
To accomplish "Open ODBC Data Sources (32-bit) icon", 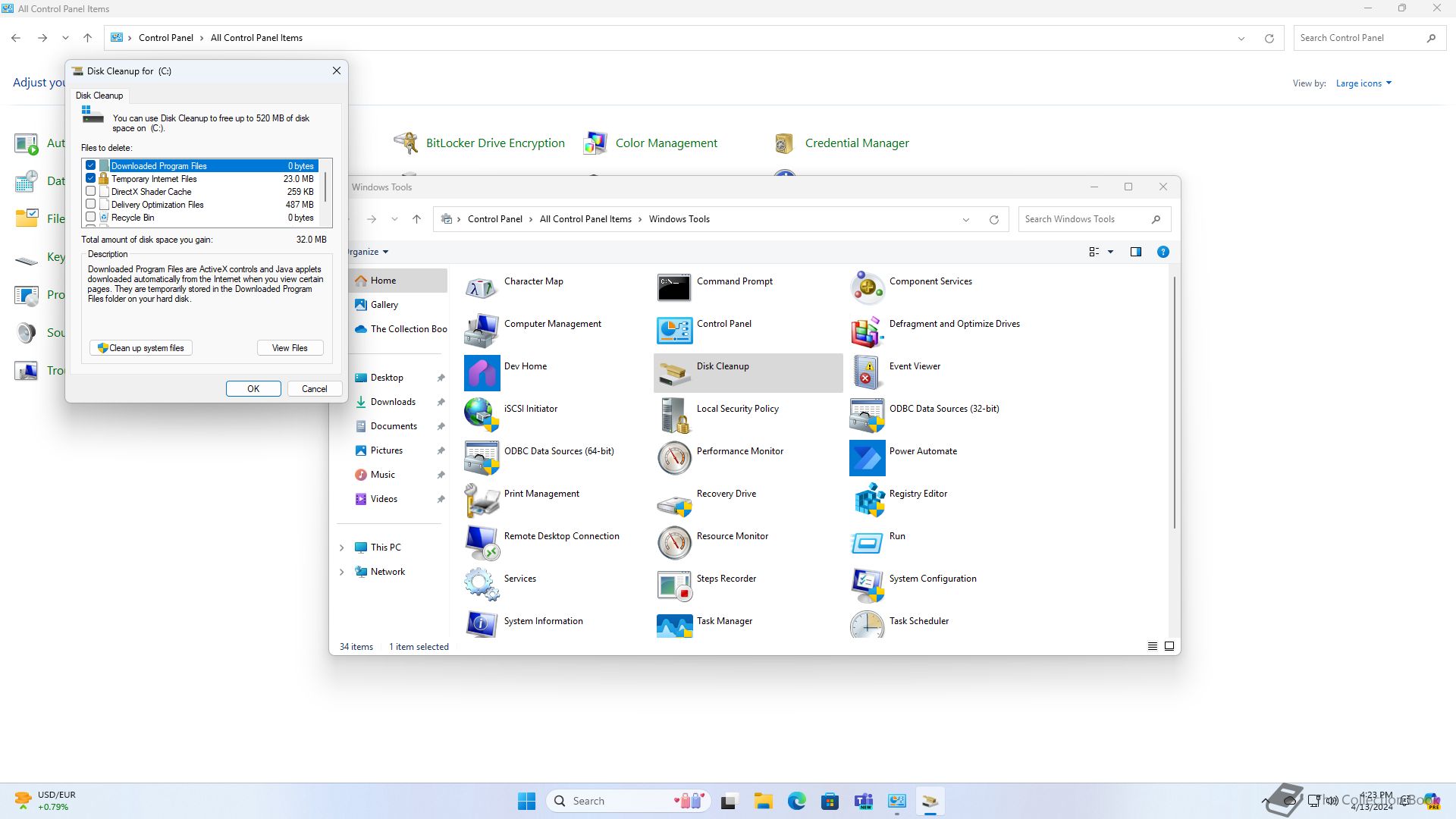I will click(867, 415).
